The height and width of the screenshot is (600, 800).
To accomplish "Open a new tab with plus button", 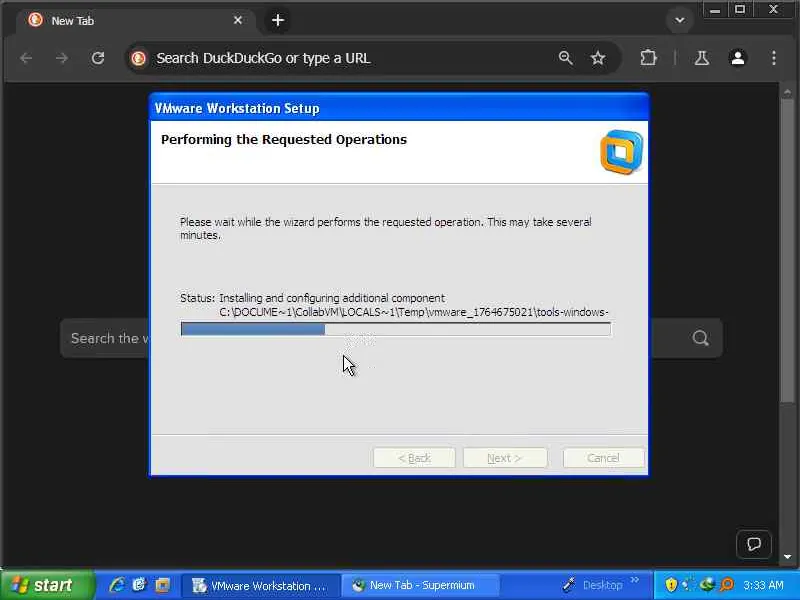I will 278,20.
